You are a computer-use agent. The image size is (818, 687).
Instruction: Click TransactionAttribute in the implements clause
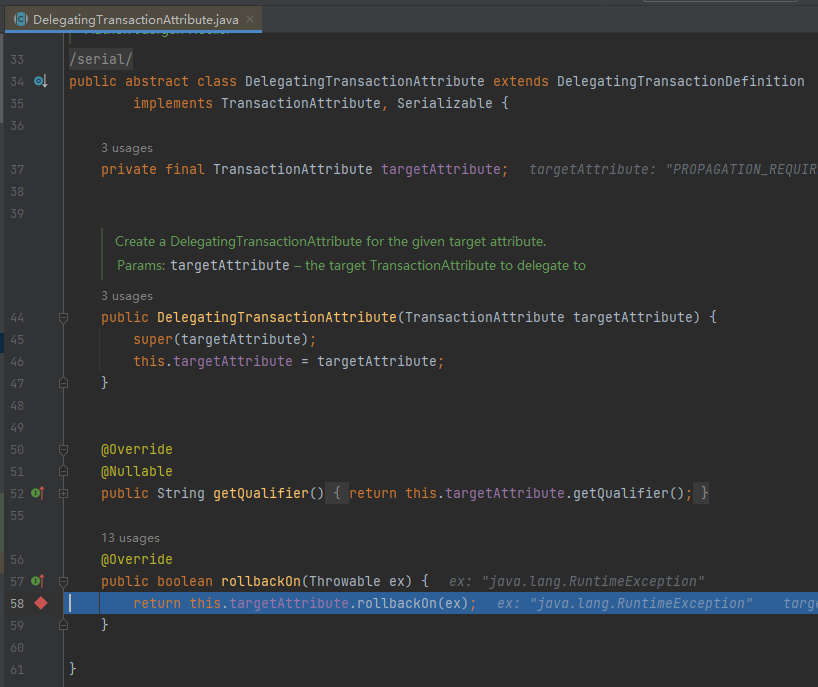click(x=301, y=103)
